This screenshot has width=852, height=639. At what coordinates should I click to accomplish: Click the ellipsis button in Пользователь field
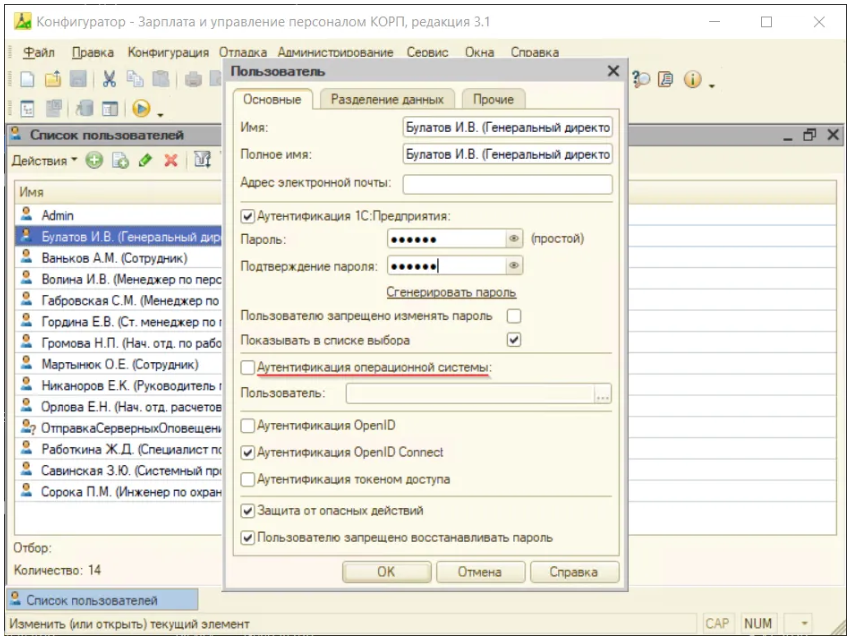(x=602, y=396)
